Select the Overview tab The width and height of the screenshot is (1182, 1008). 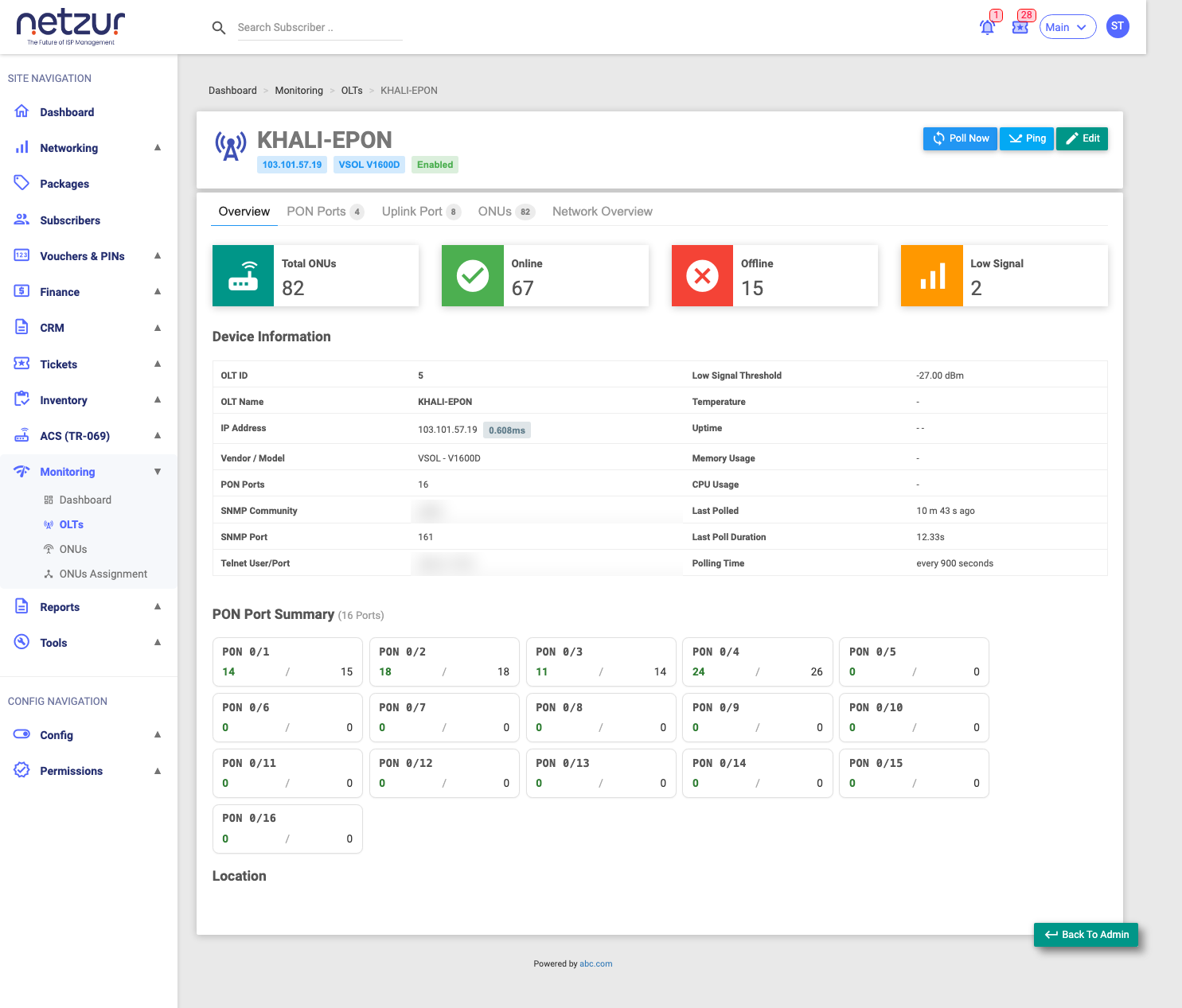[x=244, y=212]
